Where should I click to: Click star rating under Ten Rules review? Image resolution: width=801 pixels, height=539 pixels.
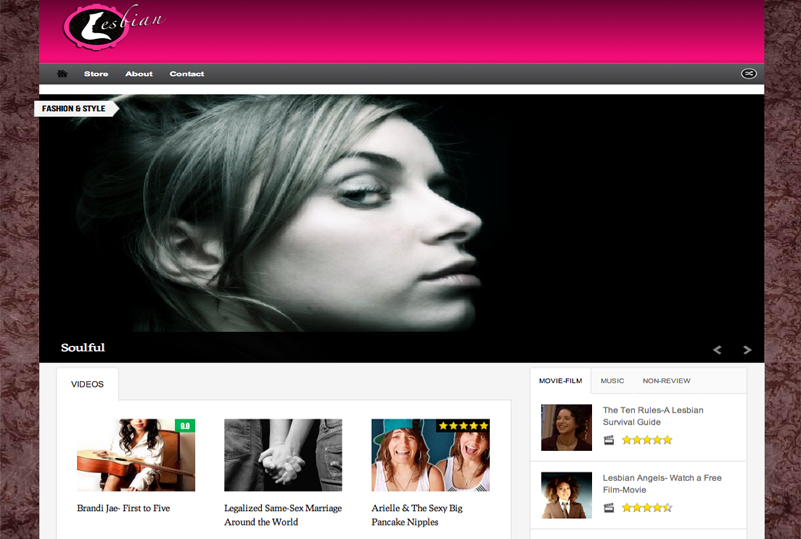pos(647,440)
